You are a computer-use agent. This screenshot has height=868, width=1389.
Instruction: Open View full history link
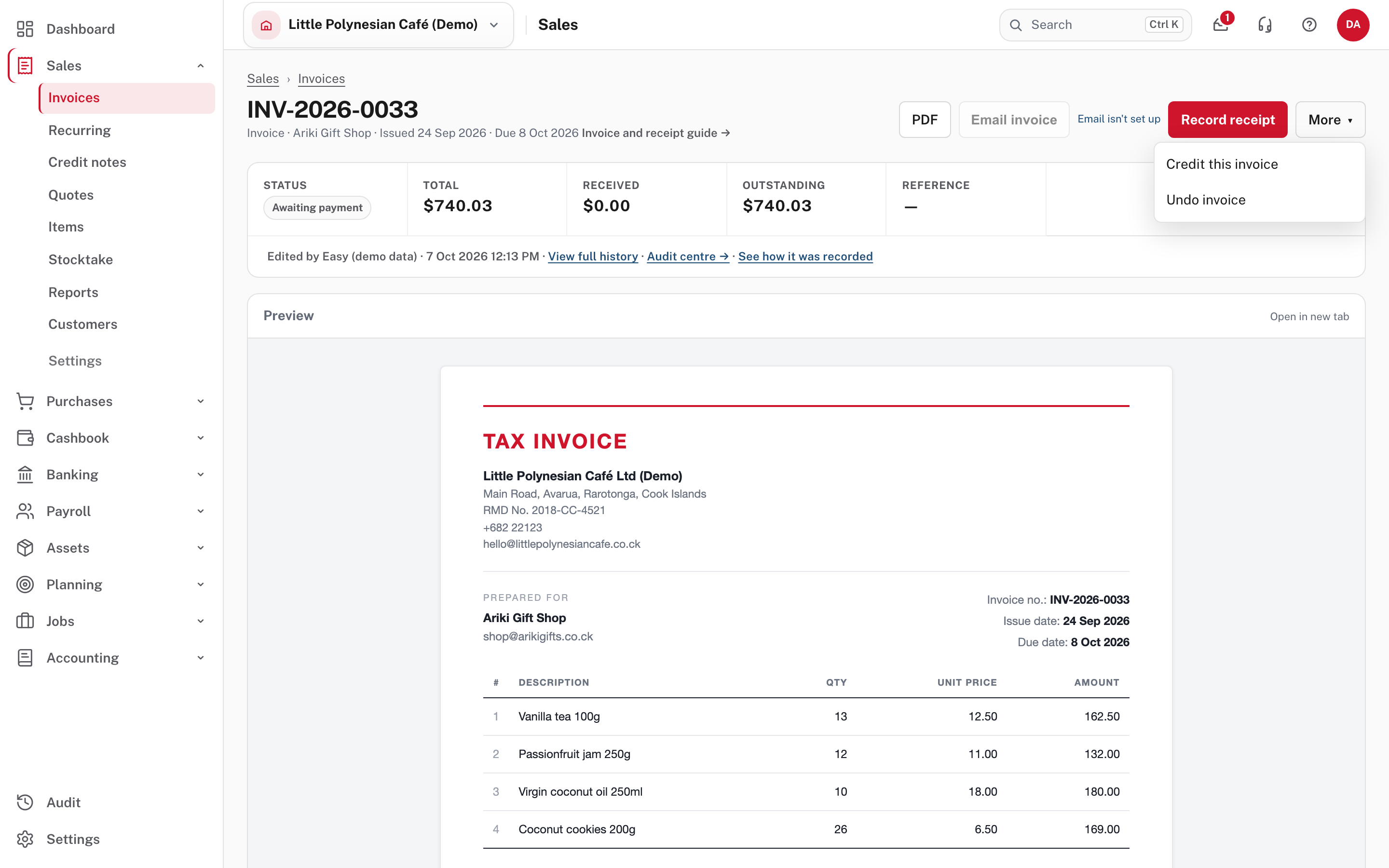point(593,257)
